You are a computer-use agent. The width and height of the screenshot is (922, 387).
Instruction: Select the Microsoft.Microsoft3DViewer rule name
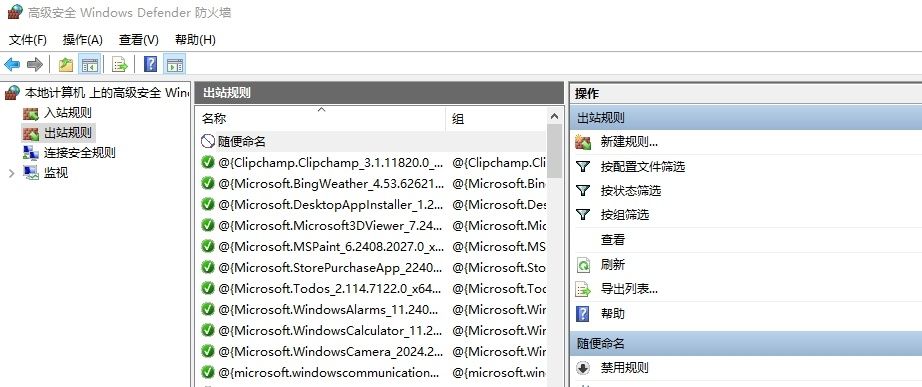(x=330, y=225)
